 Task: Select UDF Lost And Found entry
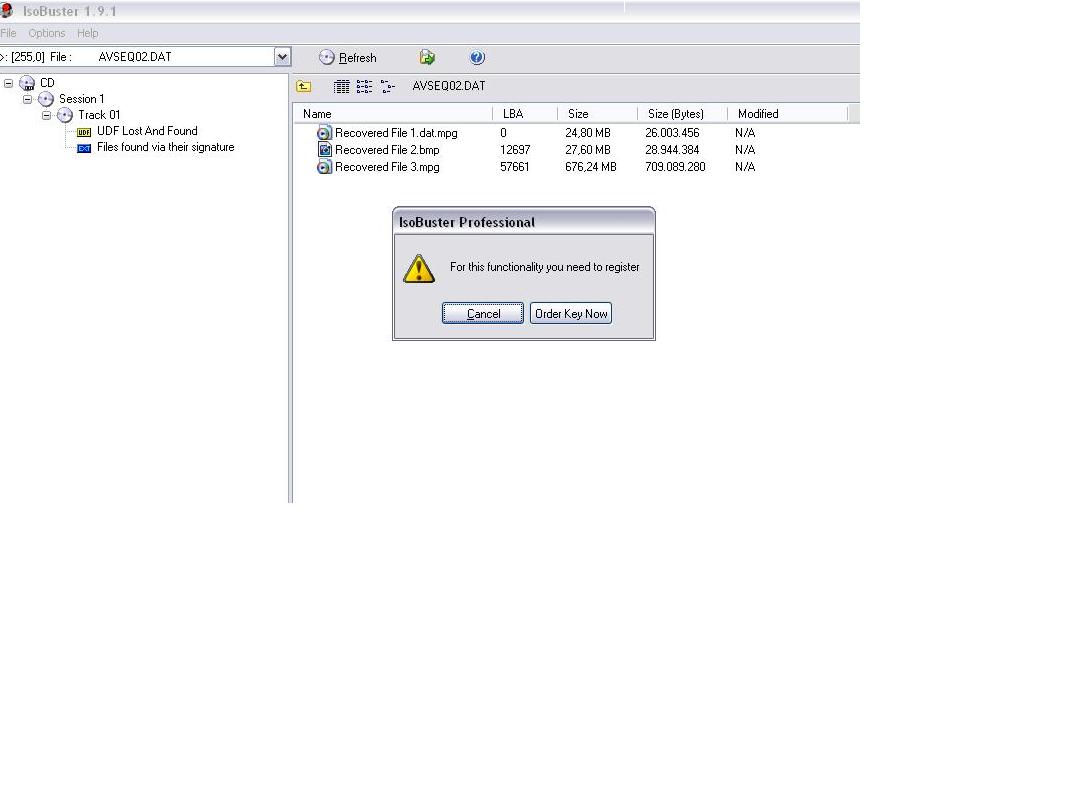147,131
